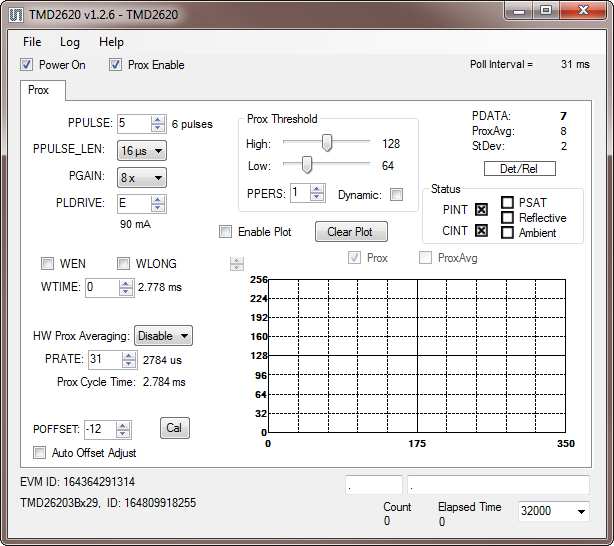Open the PGAIN dropdown showing 8x

(142, 178)
